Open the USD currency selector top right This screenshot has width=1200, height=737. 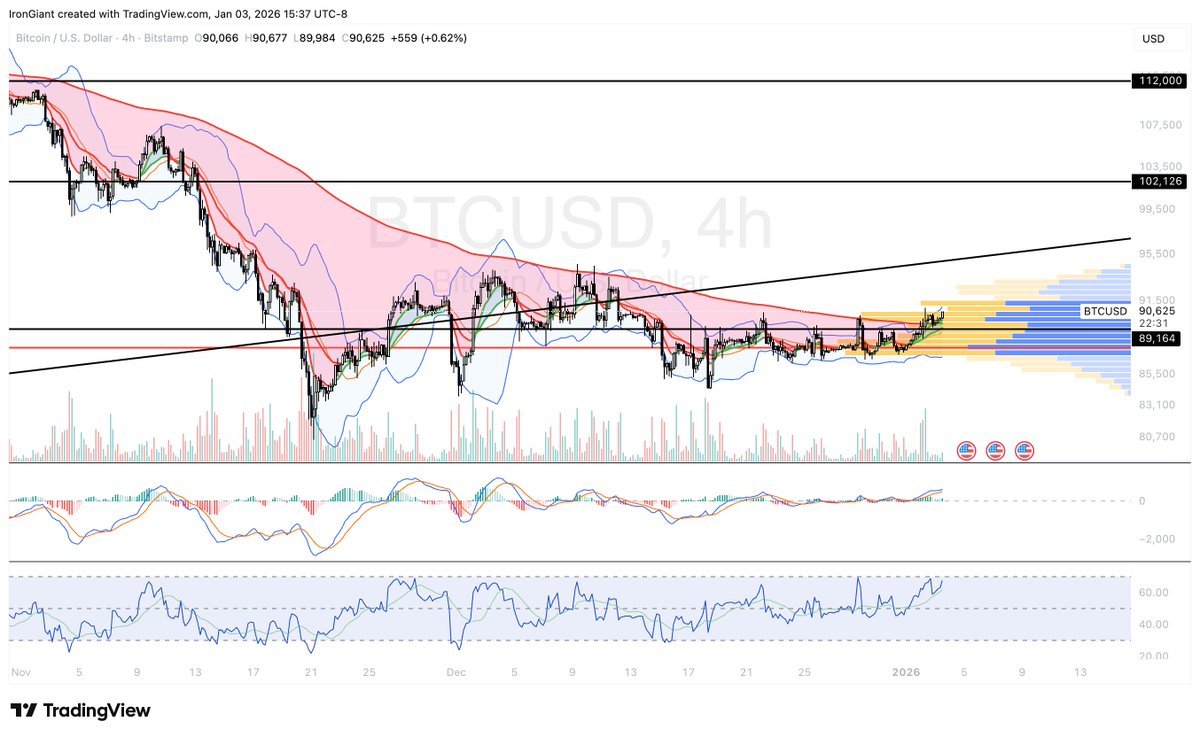(x=1155, y=38)
